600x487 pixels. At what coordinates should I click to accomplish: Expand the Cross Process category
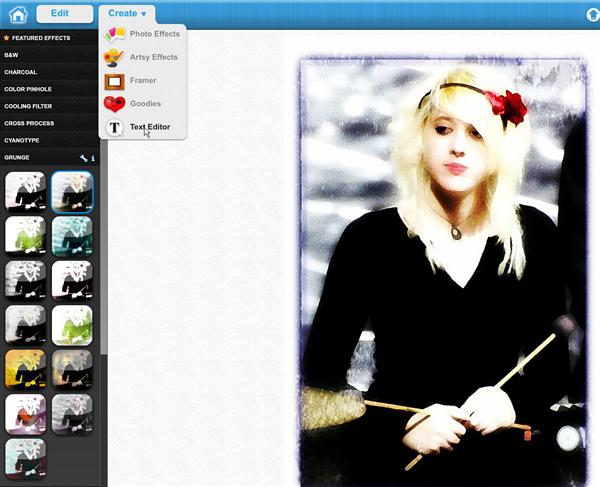coord(49,123)
